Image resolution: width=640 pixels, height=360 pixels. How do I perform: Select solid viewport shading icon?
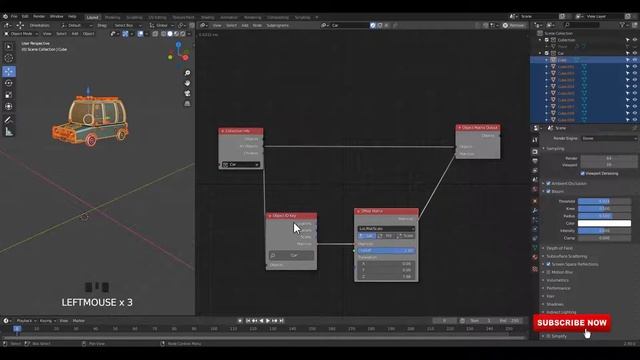170,34
